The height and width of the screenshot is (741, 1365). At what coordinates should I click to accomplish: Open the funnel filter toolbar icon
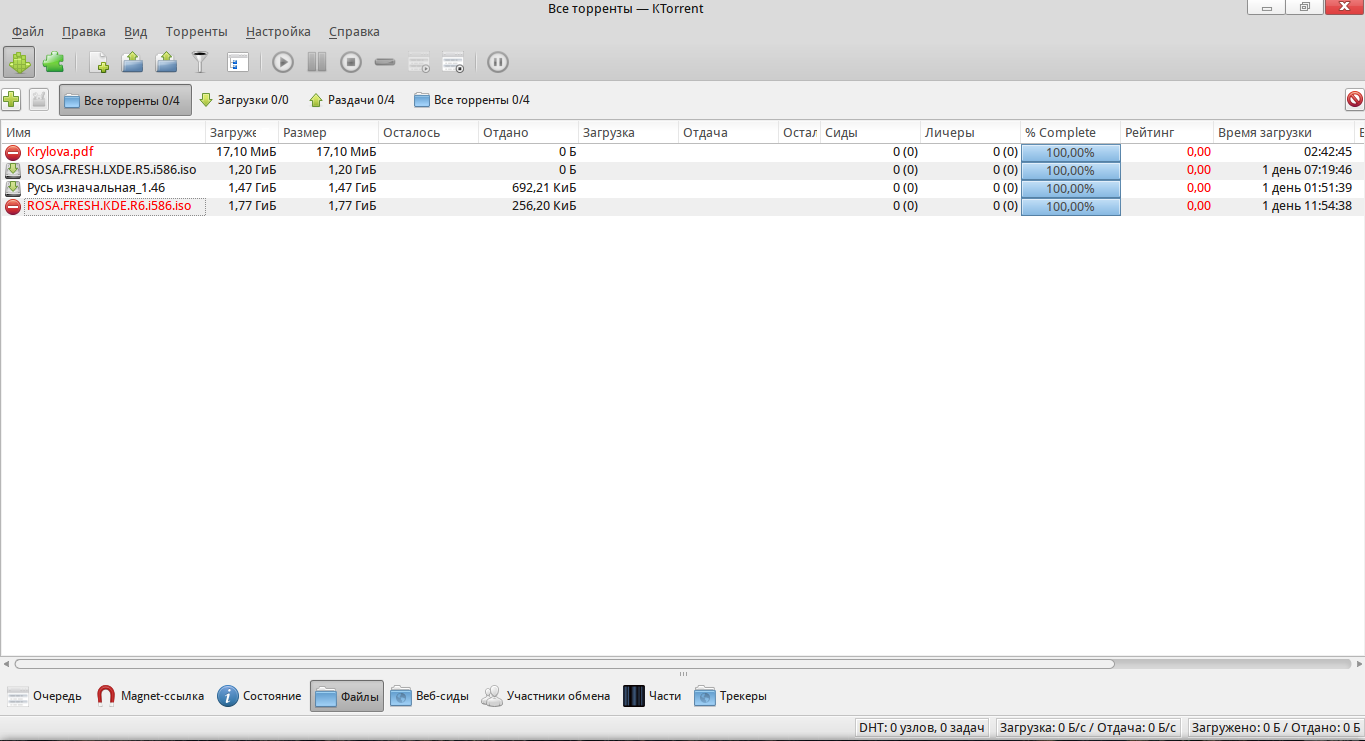point(201,63)
